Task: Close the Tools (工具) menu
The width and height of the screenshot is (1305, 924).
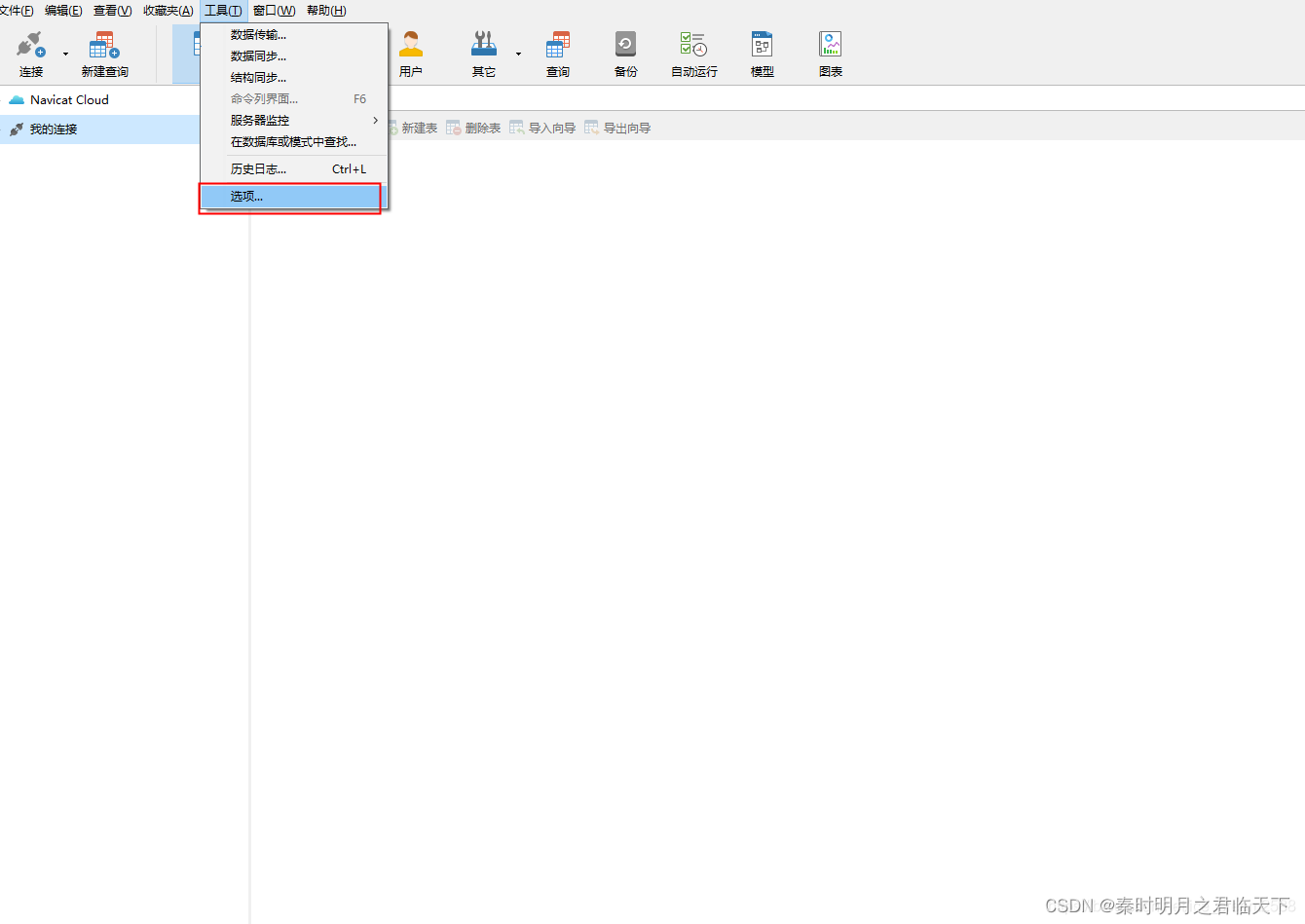Action: click(223, 11)
